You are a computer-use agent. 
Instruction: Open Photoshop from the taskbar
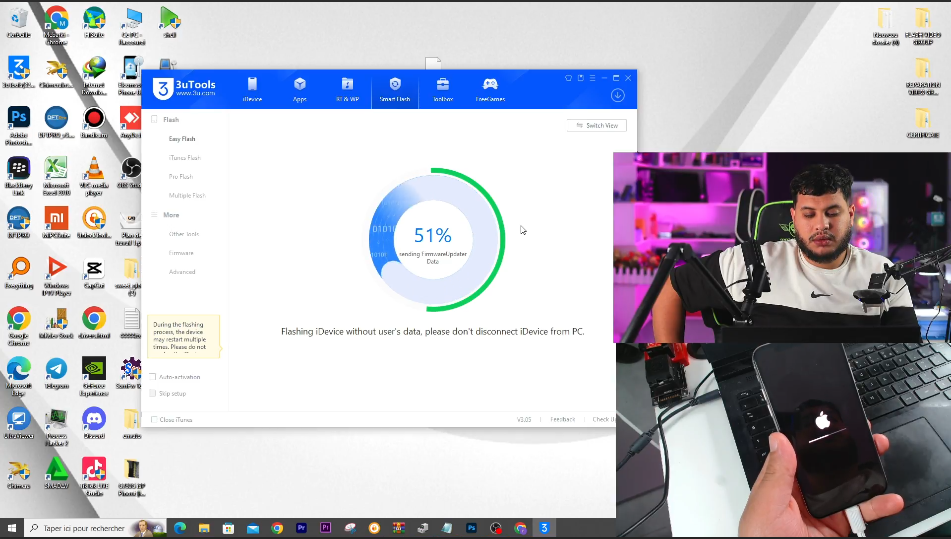(x=471, y=528)
